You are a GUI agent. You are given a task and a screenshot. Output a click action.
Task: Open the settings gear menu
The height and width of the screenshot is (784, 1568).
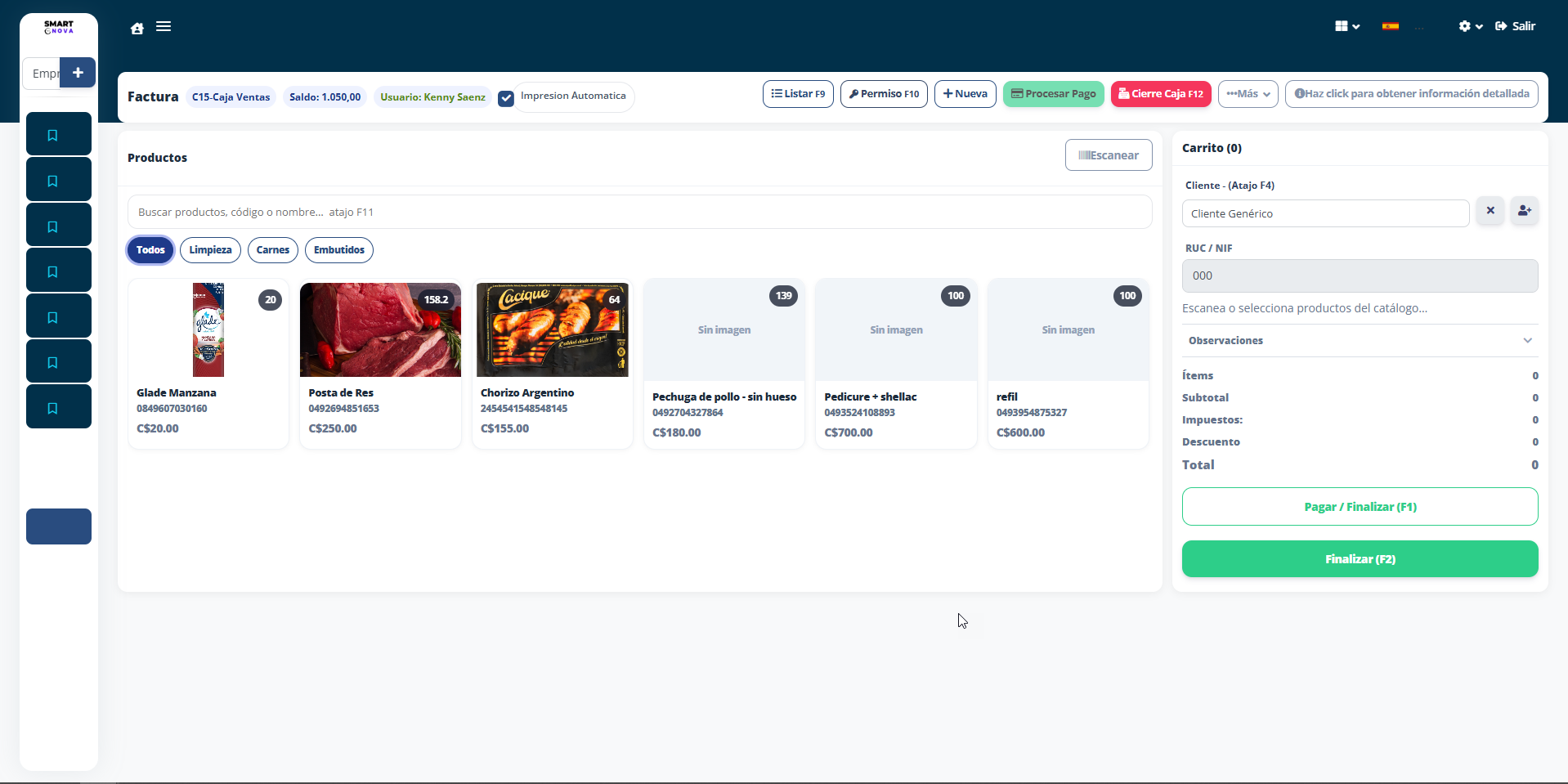coord(1469,26)
